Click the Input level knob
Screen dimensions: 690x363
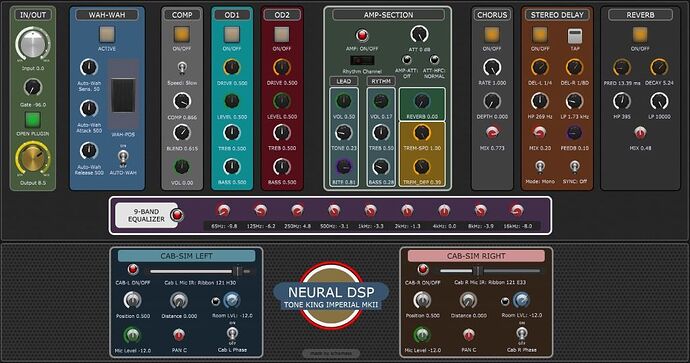33,44
